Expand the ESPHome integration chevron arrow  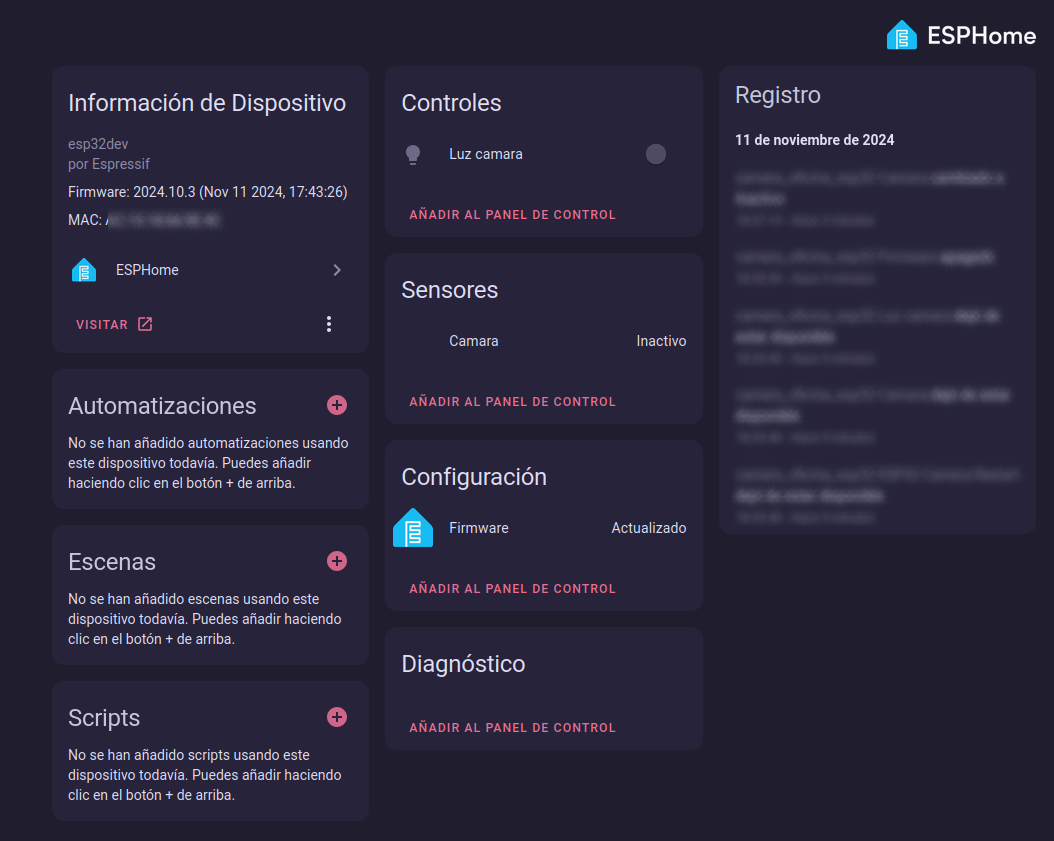(337, 270)
